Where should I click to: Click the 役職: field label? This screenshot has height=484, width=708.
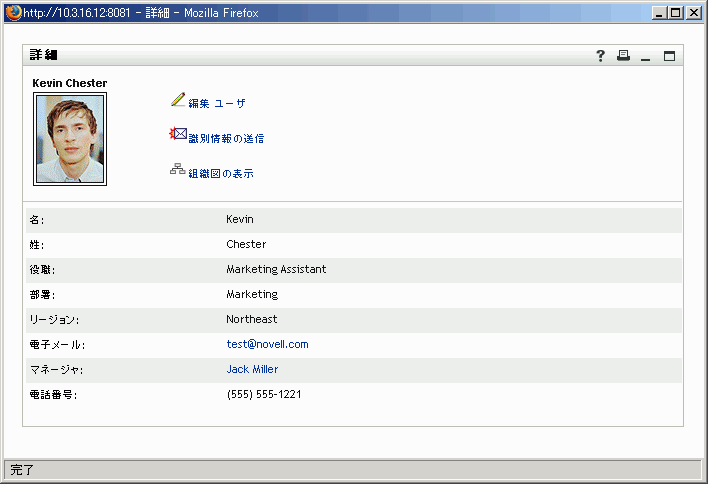pos(42,270)
